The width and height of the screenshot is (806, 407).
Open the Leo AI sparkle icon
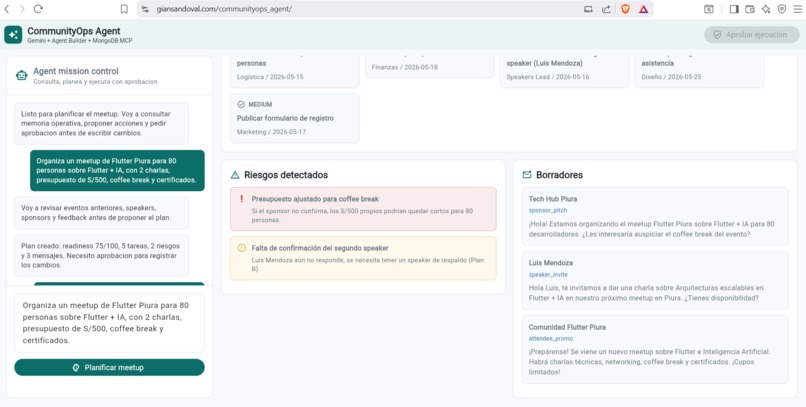[x=766, y=9]
